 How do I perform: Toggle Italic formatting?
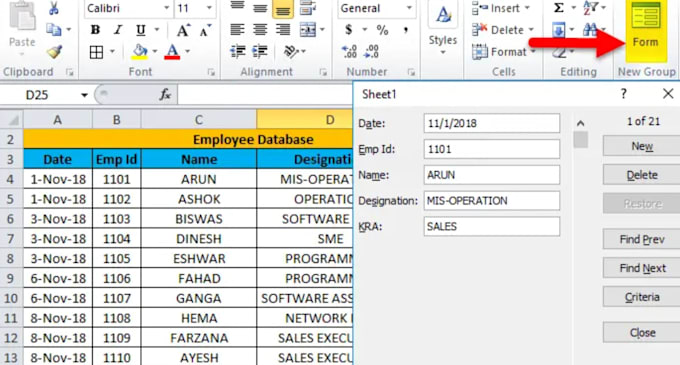point(118,30)
